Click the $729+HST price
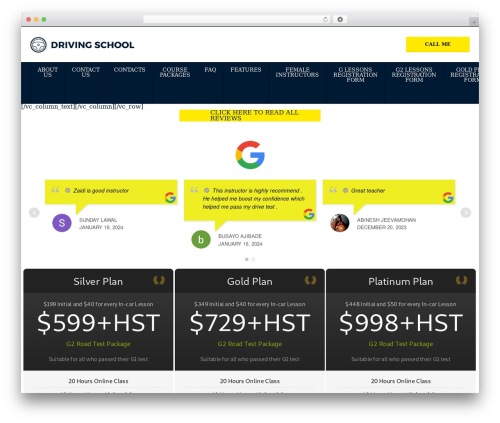The width and height of the screenshot is (500, 423). coord(250,323)
